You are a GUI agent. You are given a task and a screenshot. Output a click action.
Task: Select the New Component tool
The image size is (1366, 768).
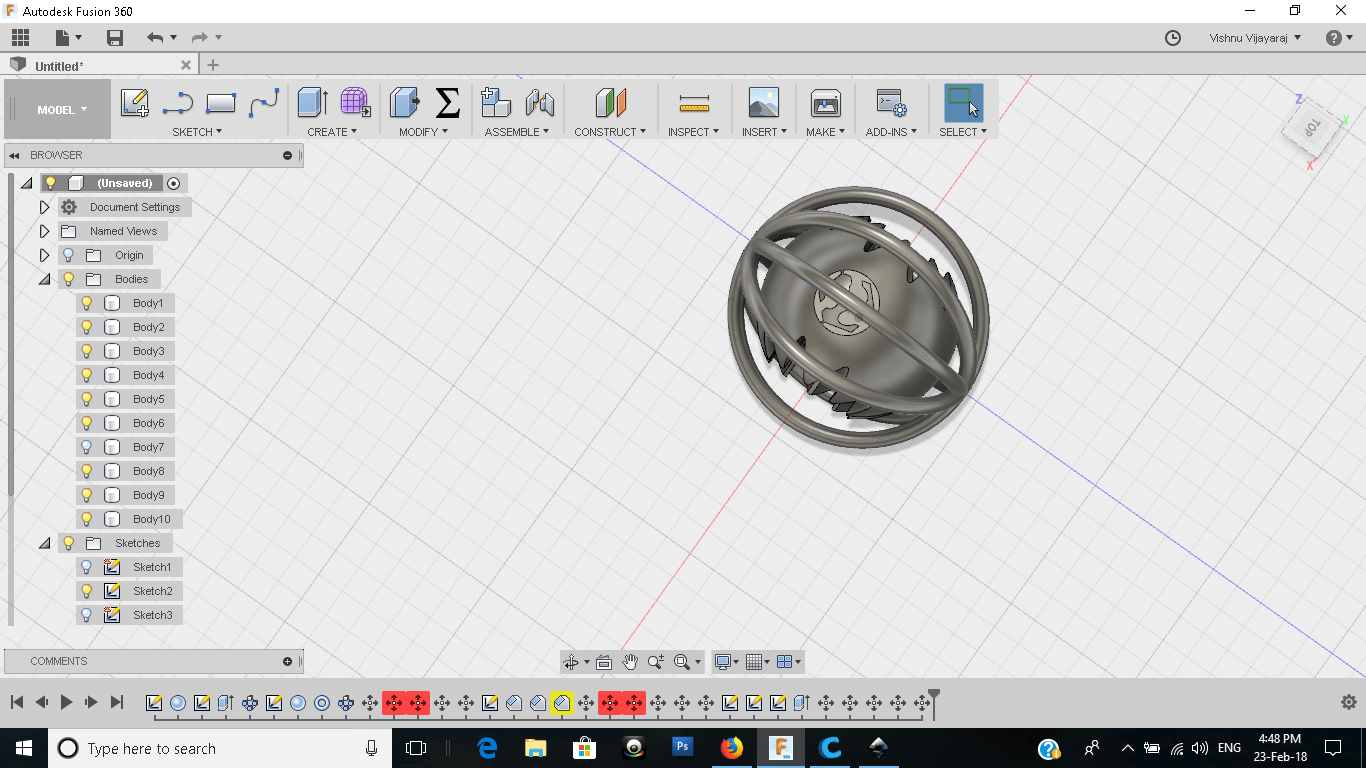click(x=496, y=102)
